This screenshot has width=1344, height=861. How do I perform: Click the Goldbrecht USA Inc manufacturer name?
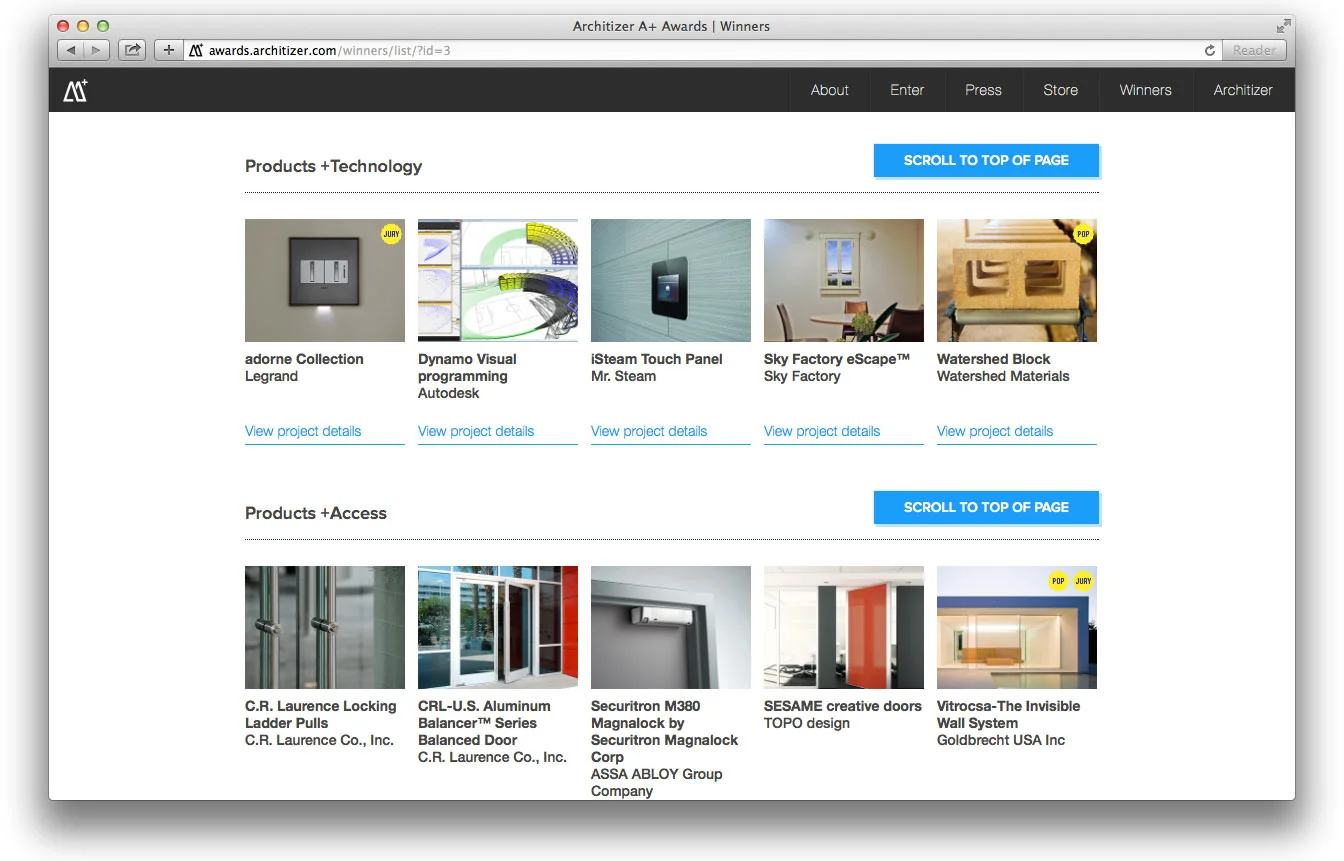pos(1001,740)
